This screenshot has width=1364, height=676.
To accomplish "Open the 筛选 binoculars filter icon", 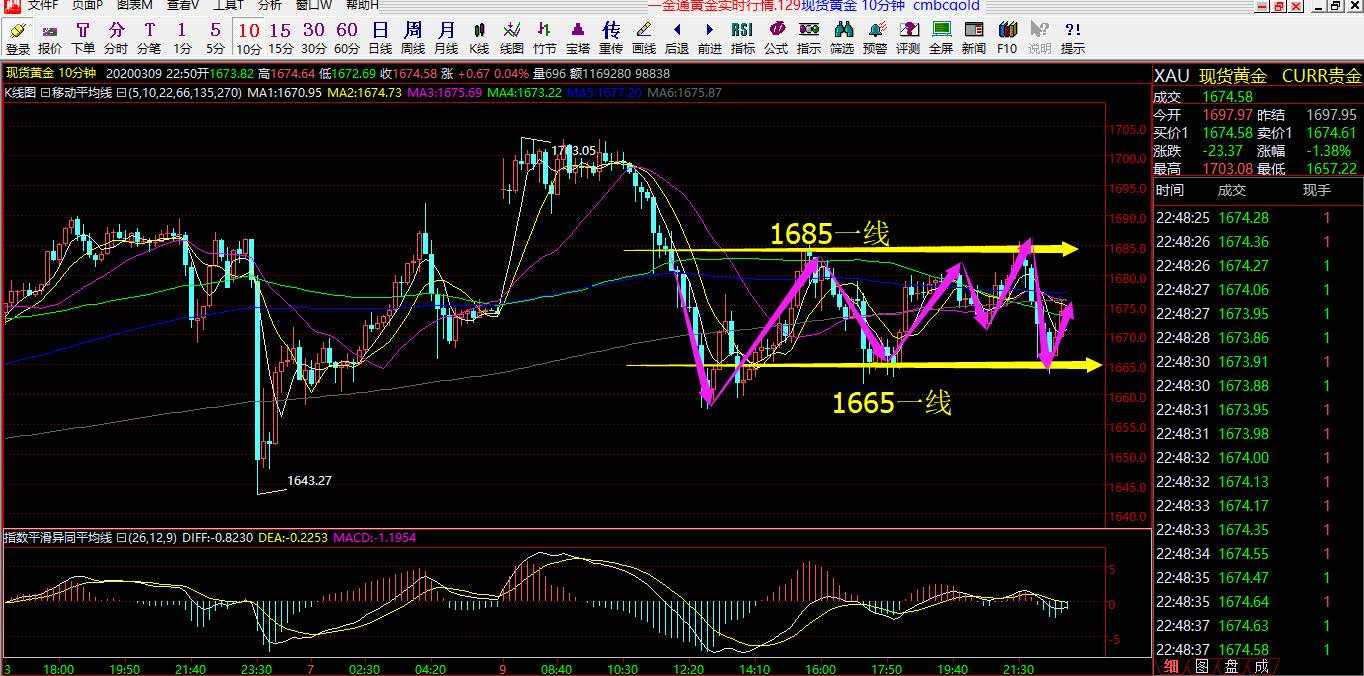I will [x=842, y=38].
